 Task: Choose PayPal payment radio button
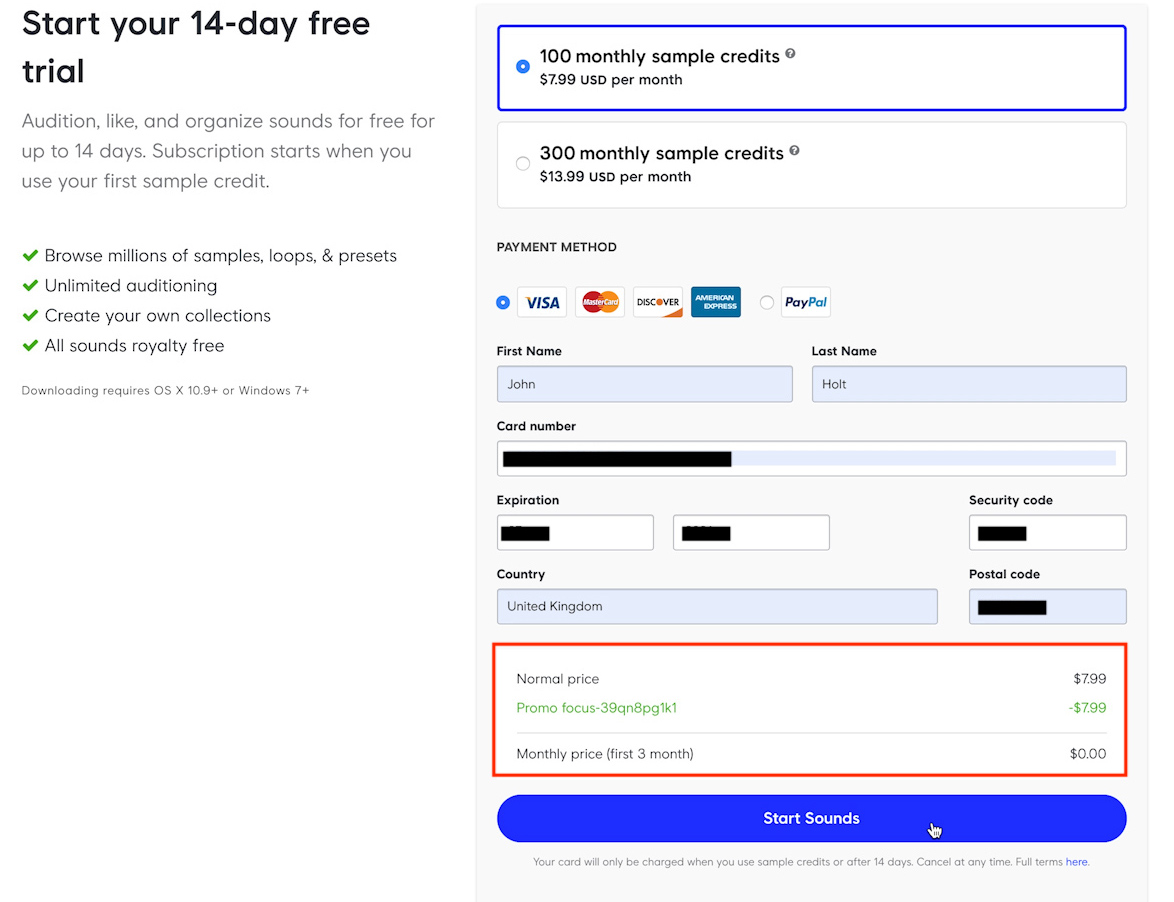point(767,302)
